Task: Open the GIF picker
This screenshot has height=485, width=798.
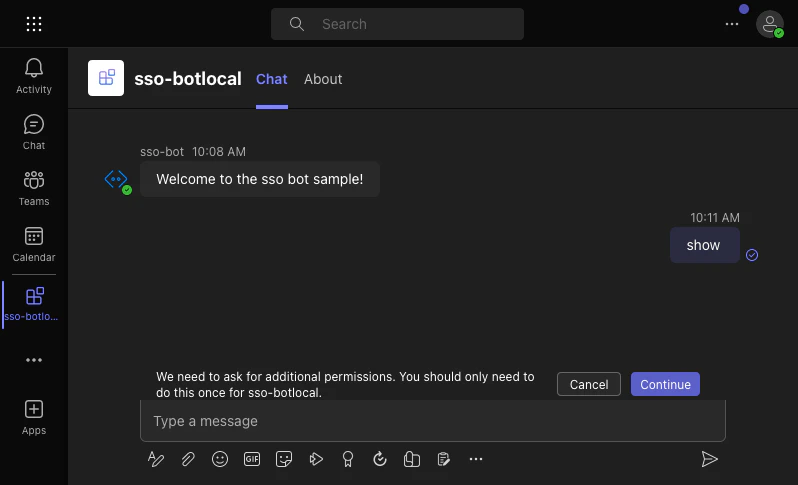Action: 252,459
